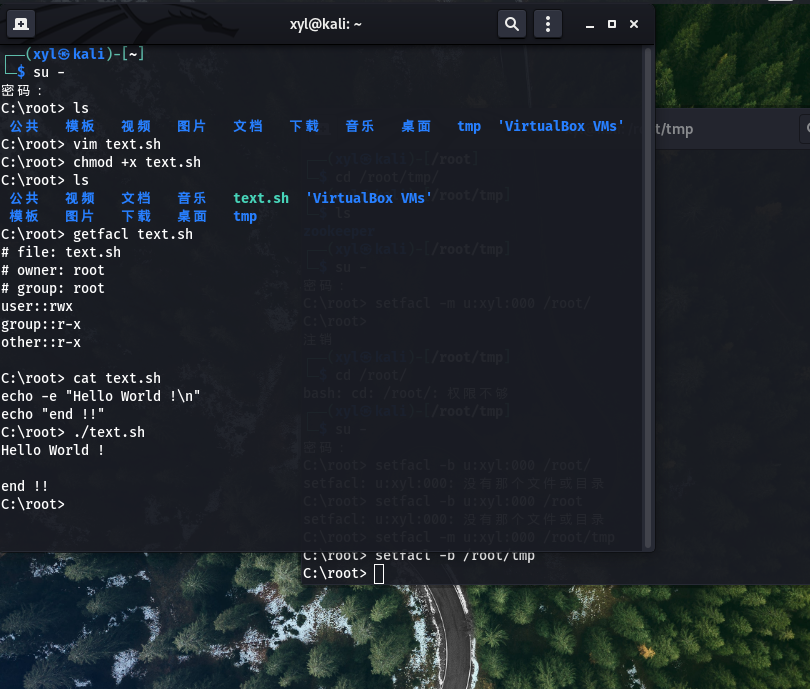The height and width of the screenshot is (689, 810).
Task: Open the three-dot menu in the title bar
Action: click(x=547, y=23)
